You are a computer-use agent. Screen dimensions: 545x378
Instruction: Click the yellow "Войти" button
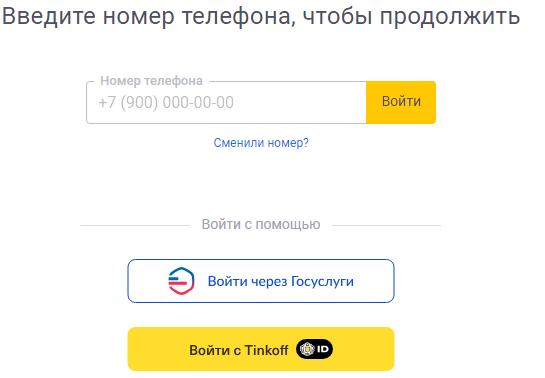[x=401, y=102]
